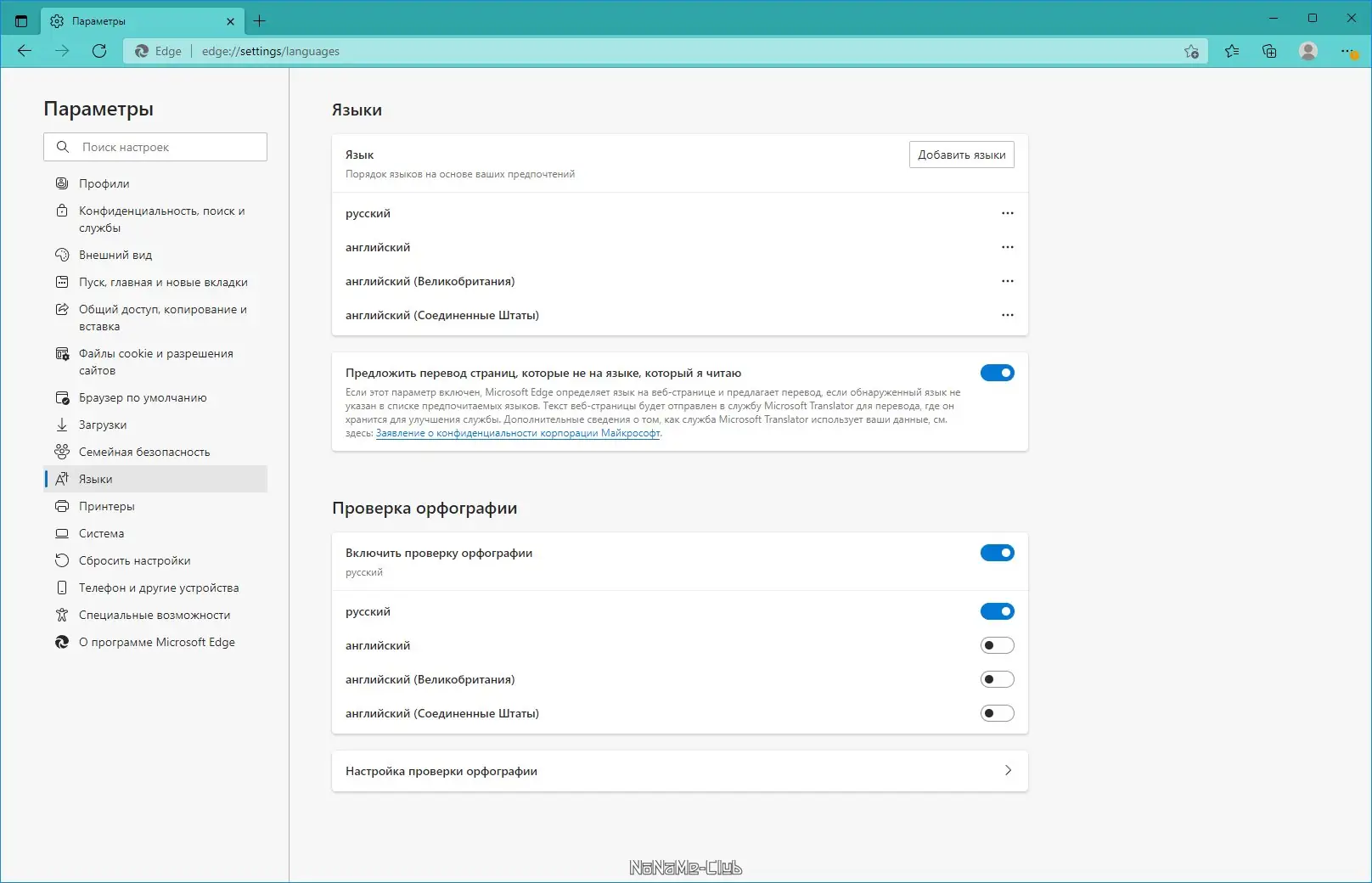Image resolution: width=1372 pixels, height=883 pixels.
Task: Go to Внешний вид settings
Action: point(155,255)
